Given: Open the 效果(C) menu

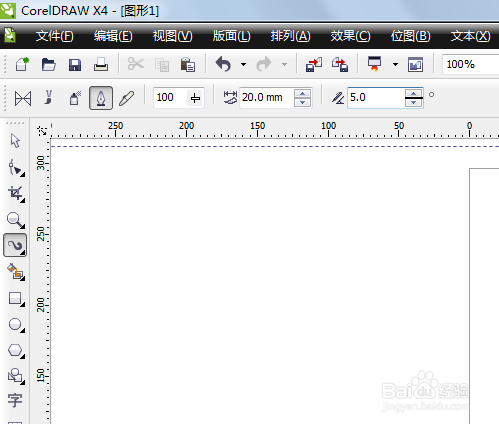Looking at the screenshot, I should (350, 36).
